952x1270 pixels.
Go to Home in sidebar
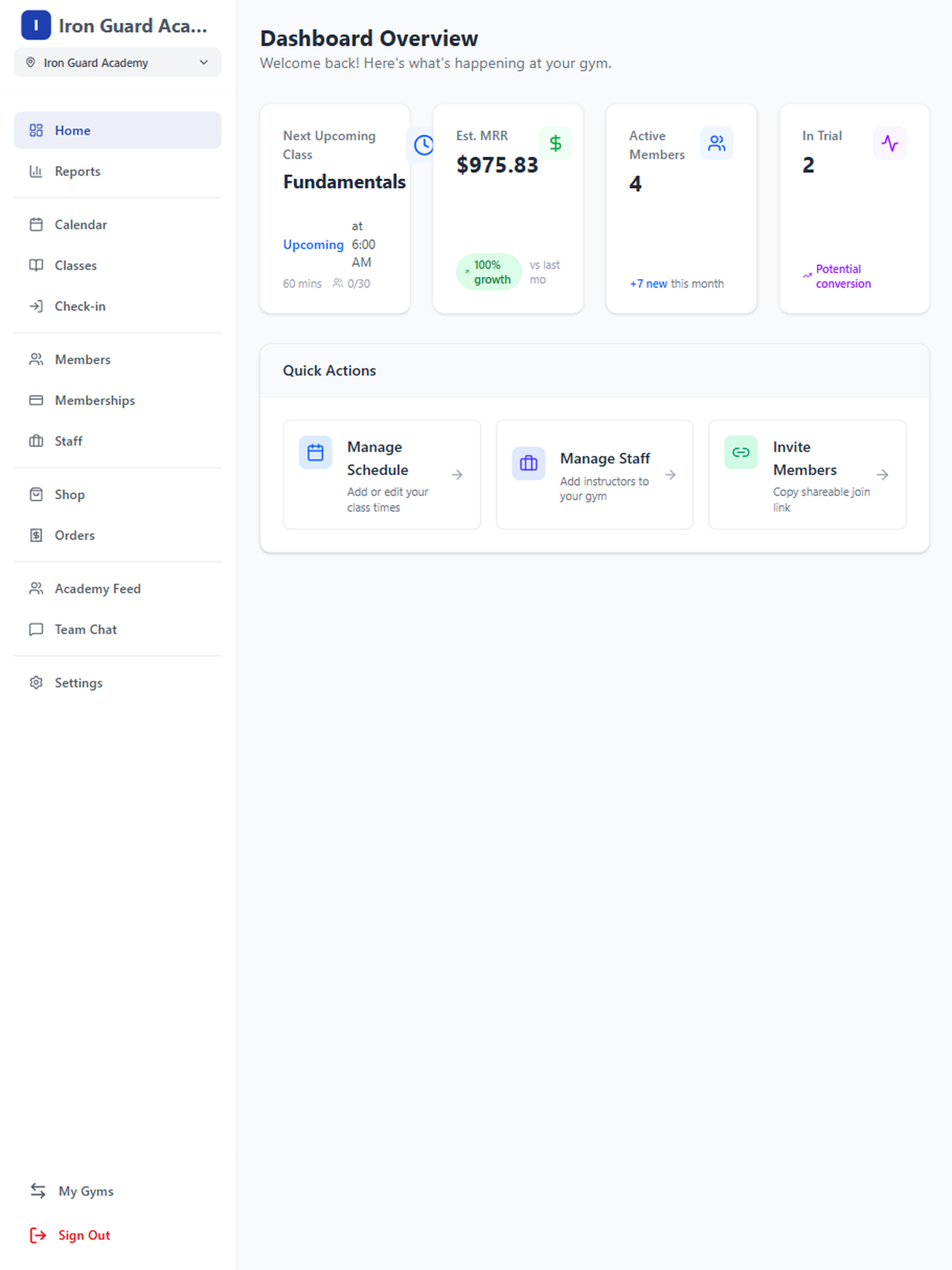pyautogui.click(x=117, y=130)
